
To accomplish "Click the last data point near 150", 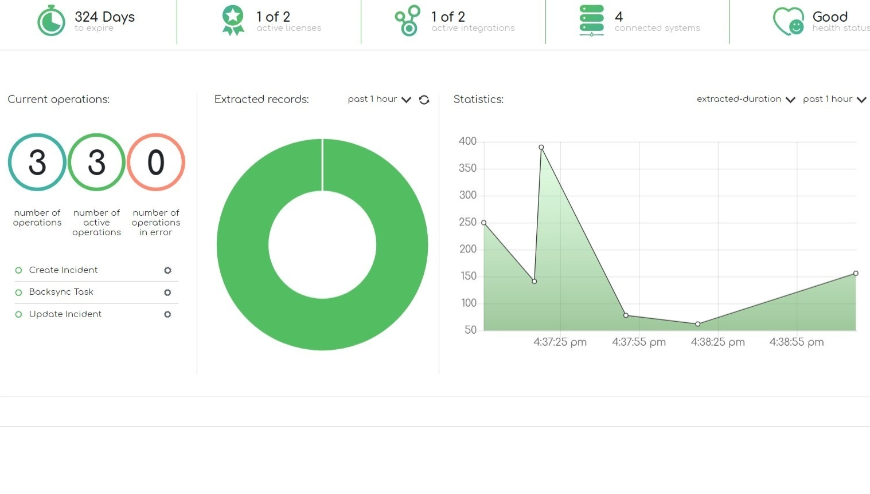I will tap(856, 274).
